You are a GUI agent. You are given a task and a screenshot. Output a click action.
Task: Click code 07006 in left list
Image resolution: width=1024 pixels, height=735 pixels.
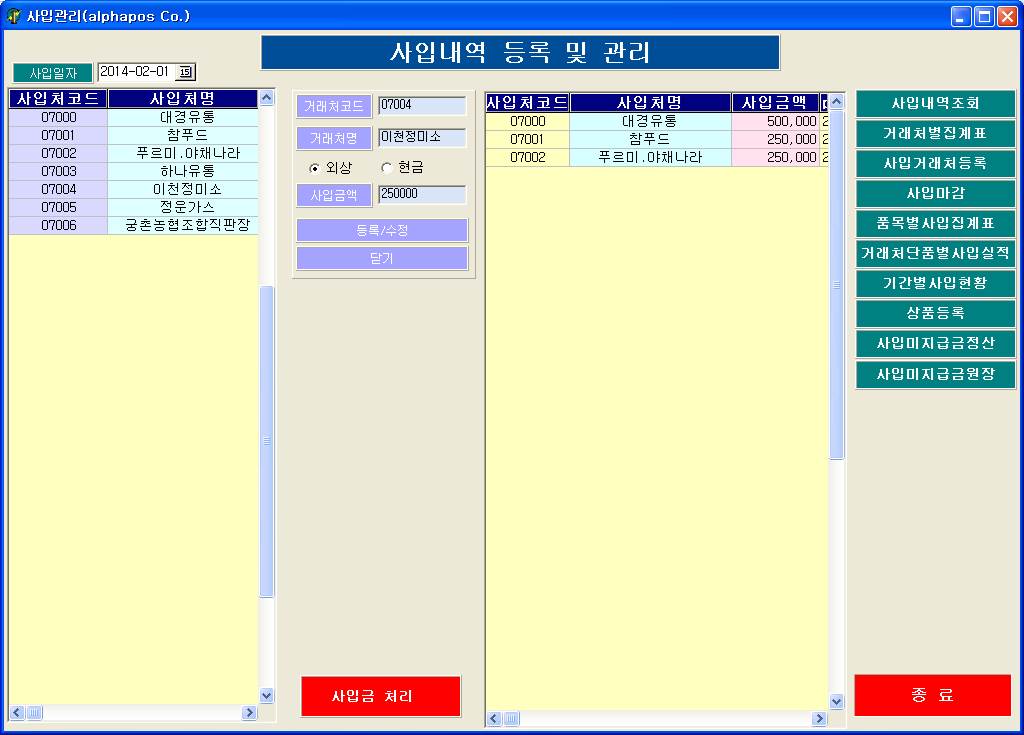click(58, 225)
